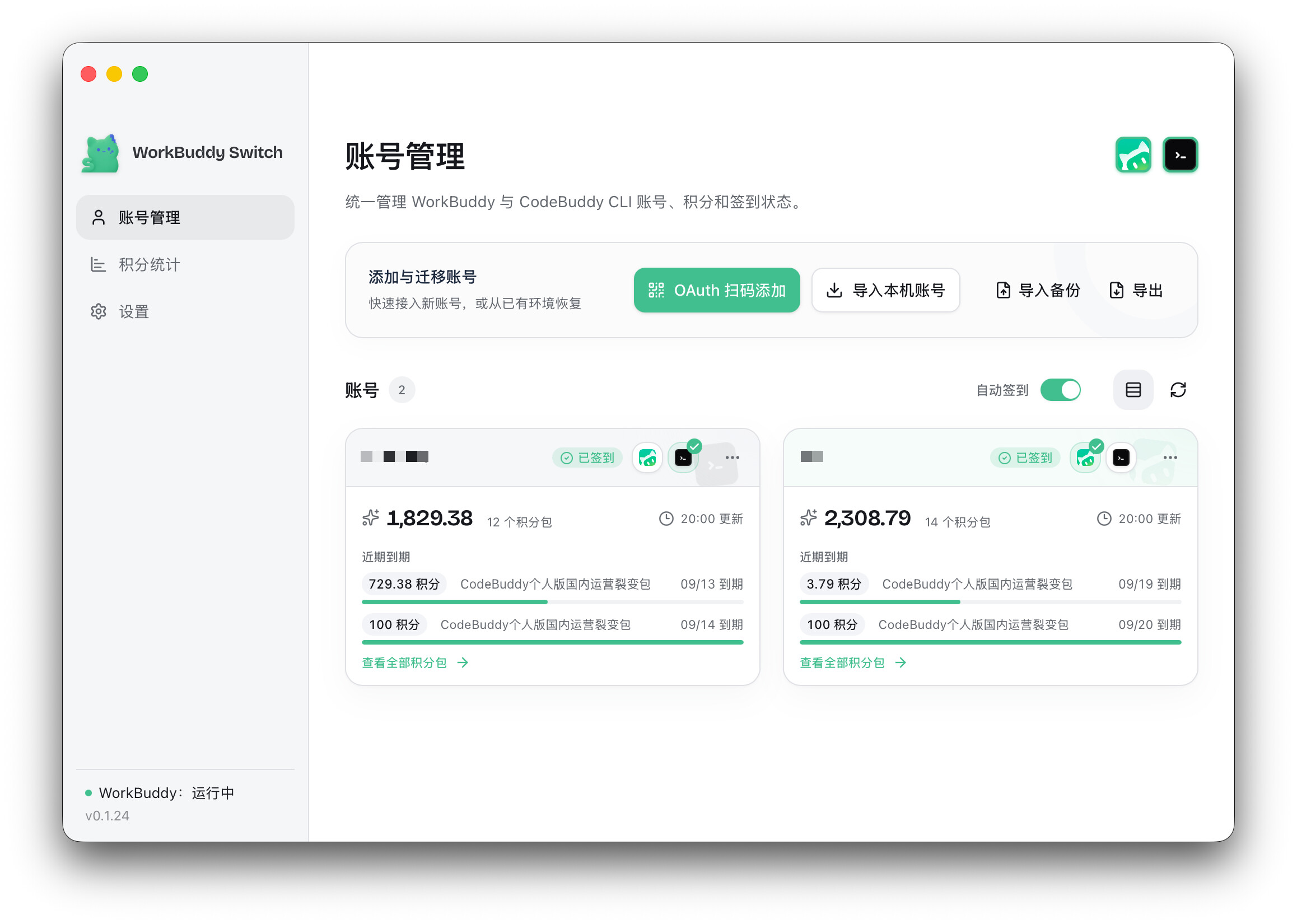This screenshot has height=924, width=1297.
Task: Click the 14 个积分包 label
Action: click(958, 522)
